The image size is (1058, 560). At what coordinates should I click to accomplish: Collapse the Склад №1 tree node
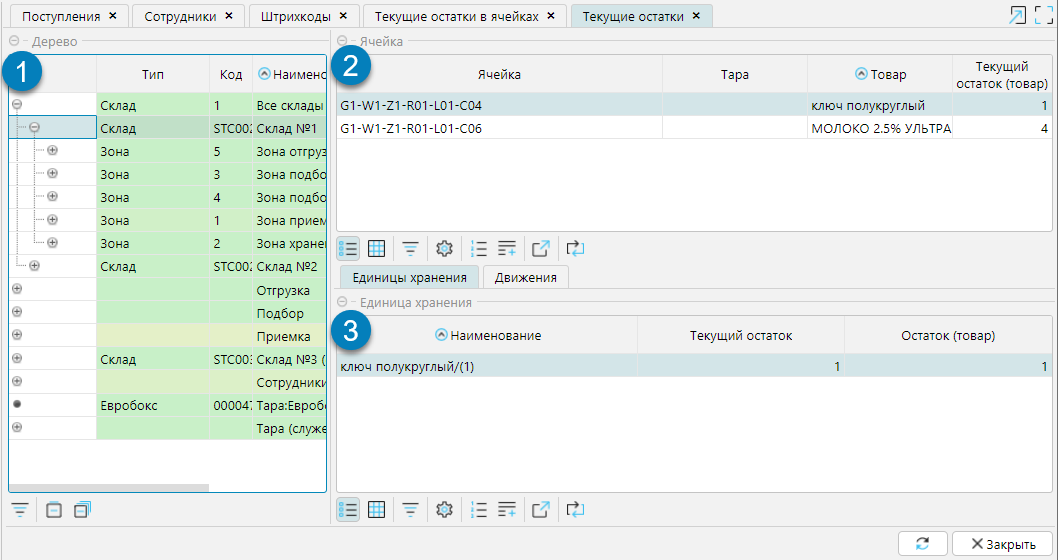[34, 128]
